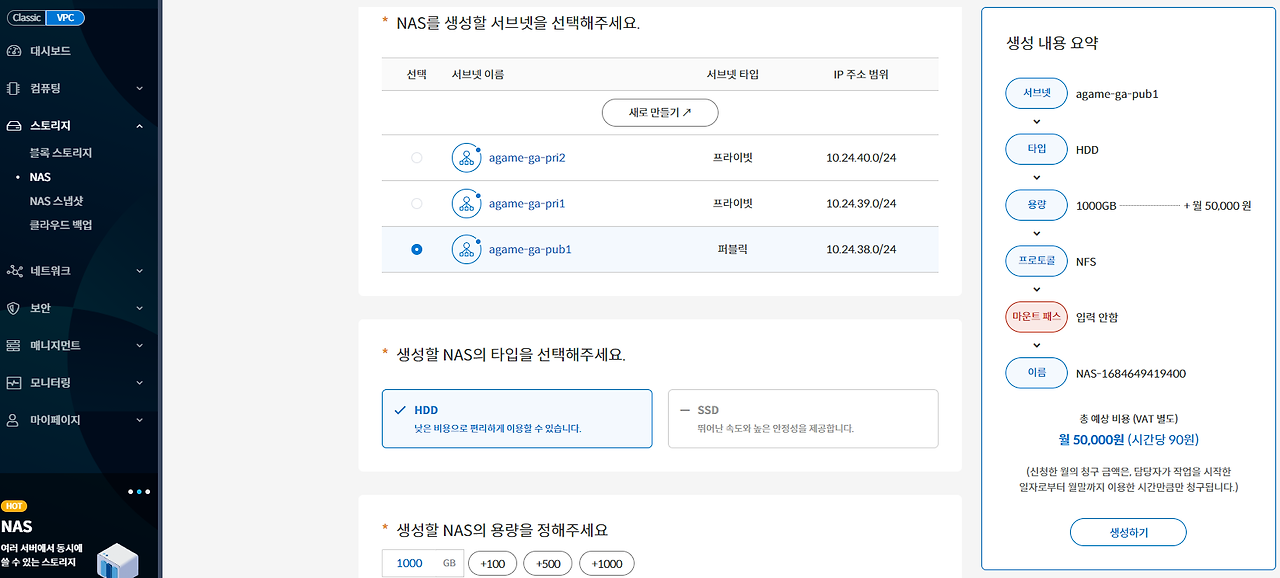The width and height of the screenshot is (1280, 578).
Task: Click the Network nodes icon in sidebar
Action: pyautogui.click(x=14, y=271)
